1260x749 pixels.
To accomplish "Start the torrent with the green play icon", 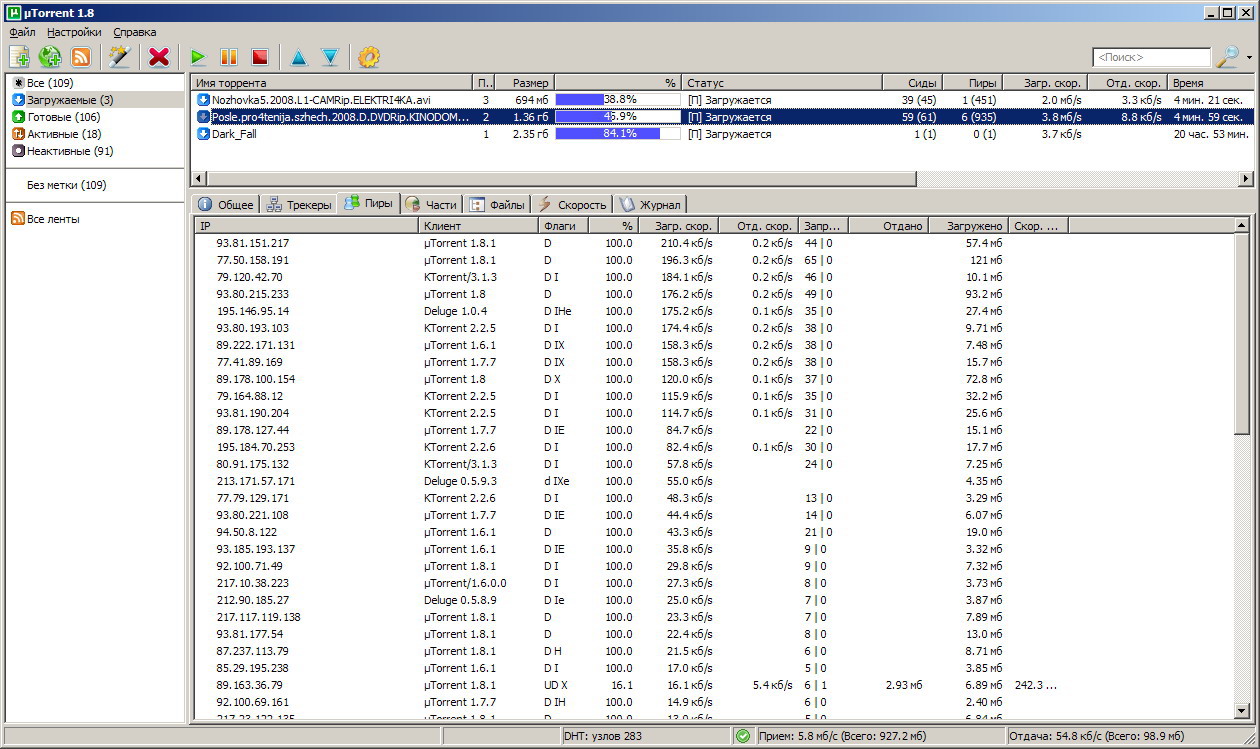I will click(198, 57).
